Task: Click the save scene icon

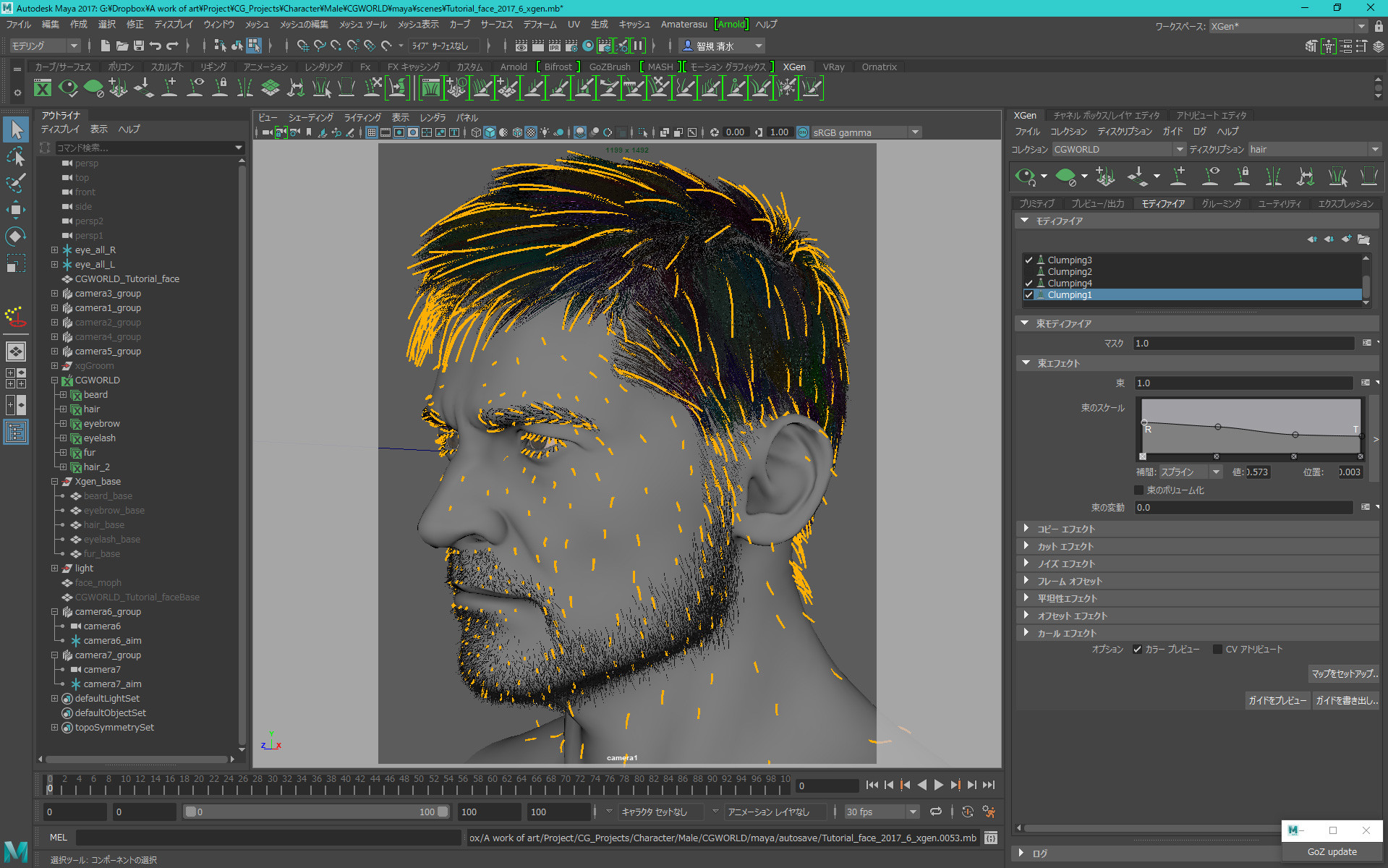Action: pos(139,46)
